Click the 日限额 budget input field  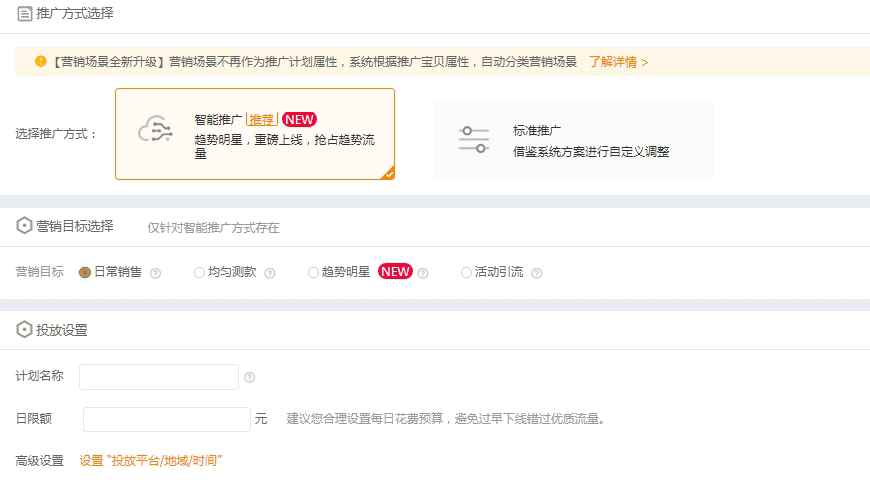167,419
